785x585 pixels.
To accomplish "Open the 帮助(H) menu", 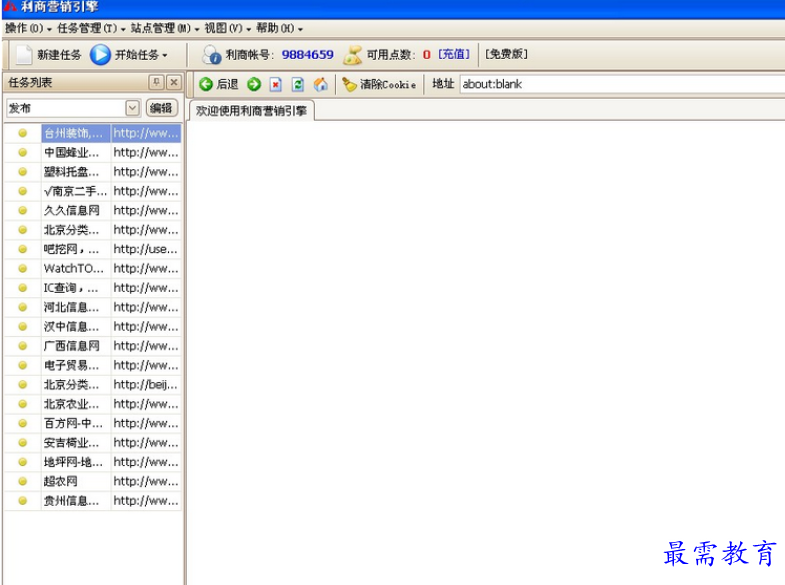I will pos(279,29).
